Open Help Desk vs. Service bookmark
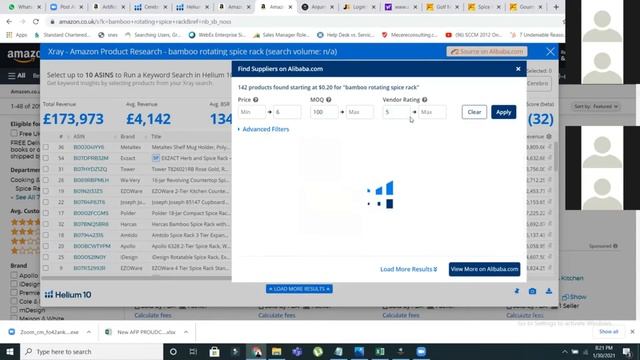 tap(345, 35)
